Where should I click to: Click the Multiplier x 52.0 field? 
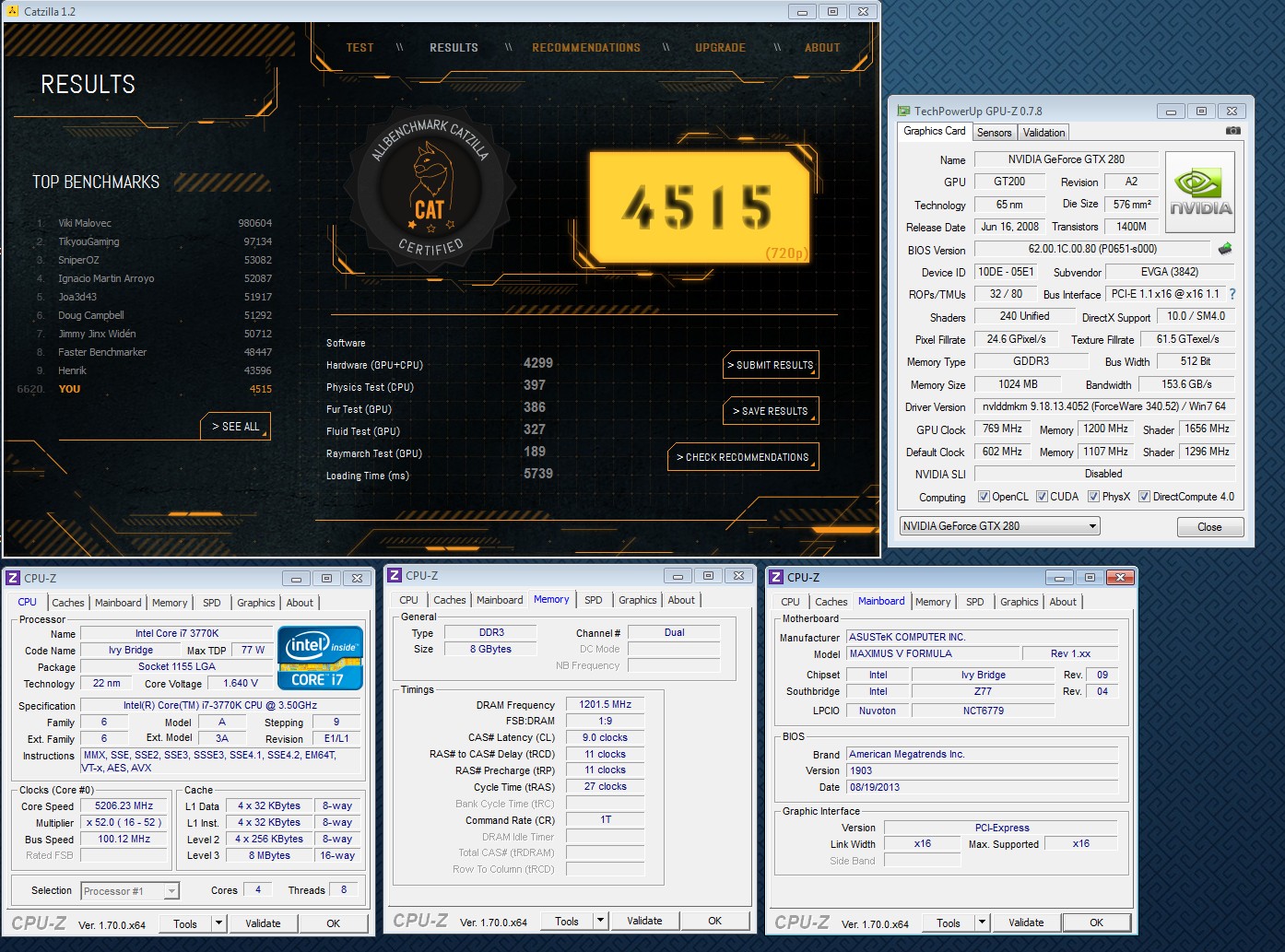(124, 822)
